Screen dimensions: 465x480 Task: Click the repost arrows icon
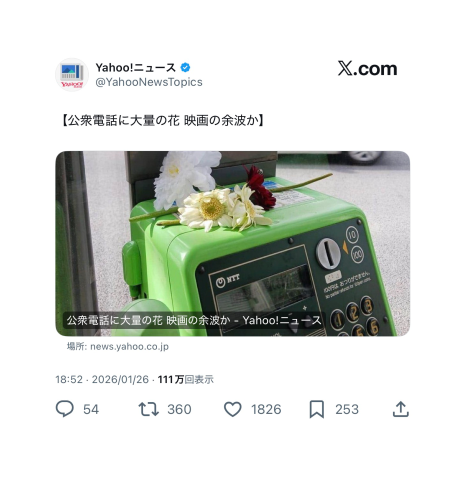tap(148, 409)
